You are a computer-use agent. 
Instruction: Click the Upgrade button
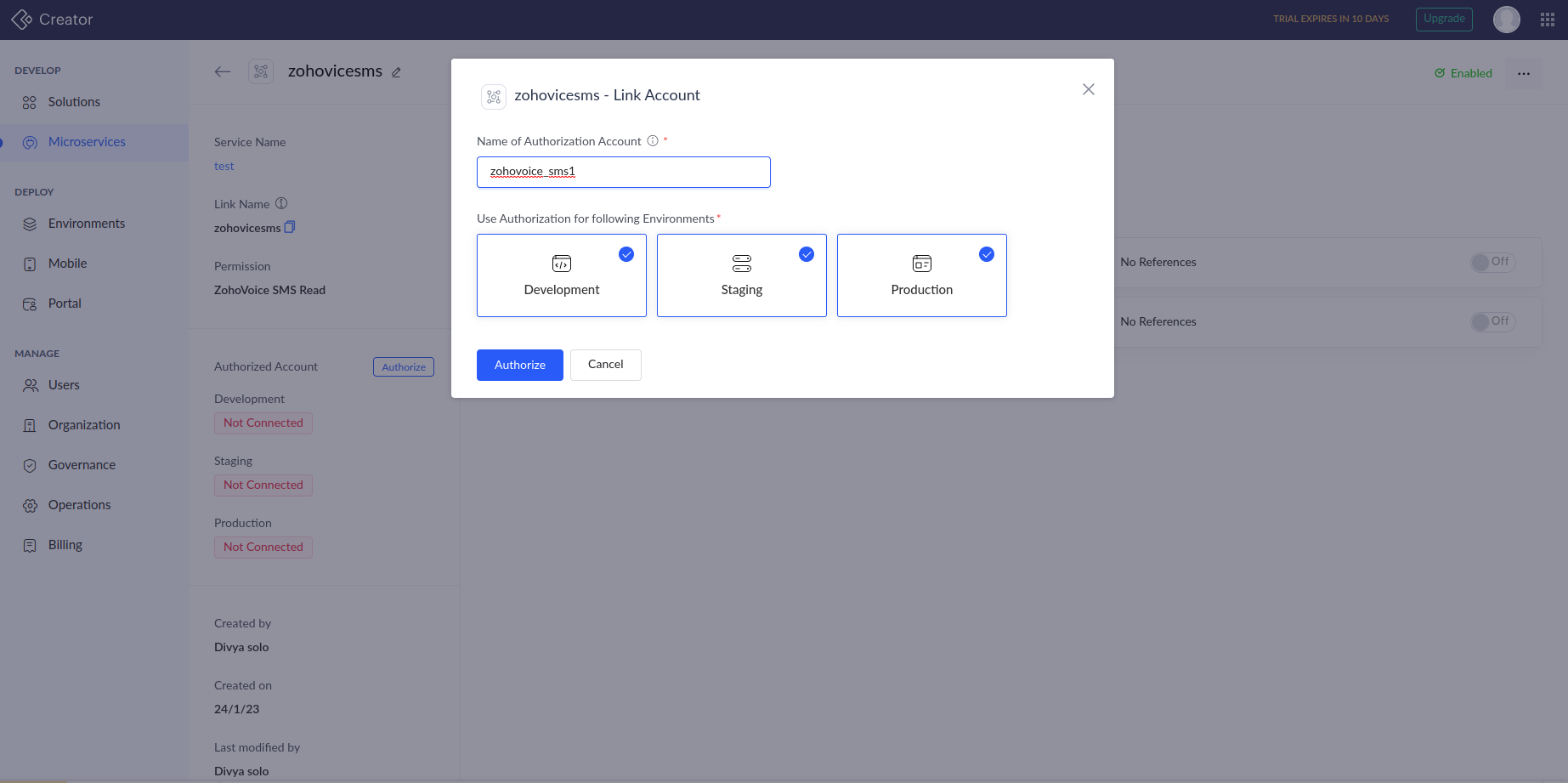click(1444, 19)
